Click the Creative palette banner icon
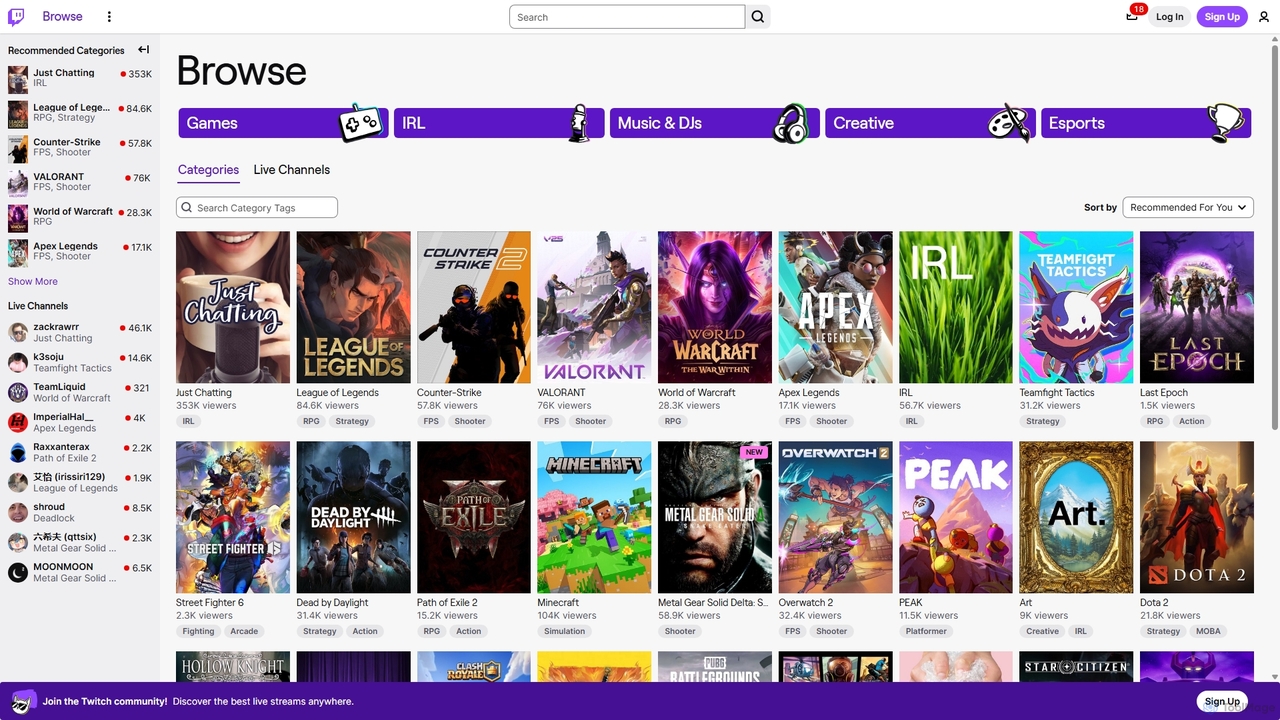Screen dimensions: 1280x720 [x=1008, y=123]
